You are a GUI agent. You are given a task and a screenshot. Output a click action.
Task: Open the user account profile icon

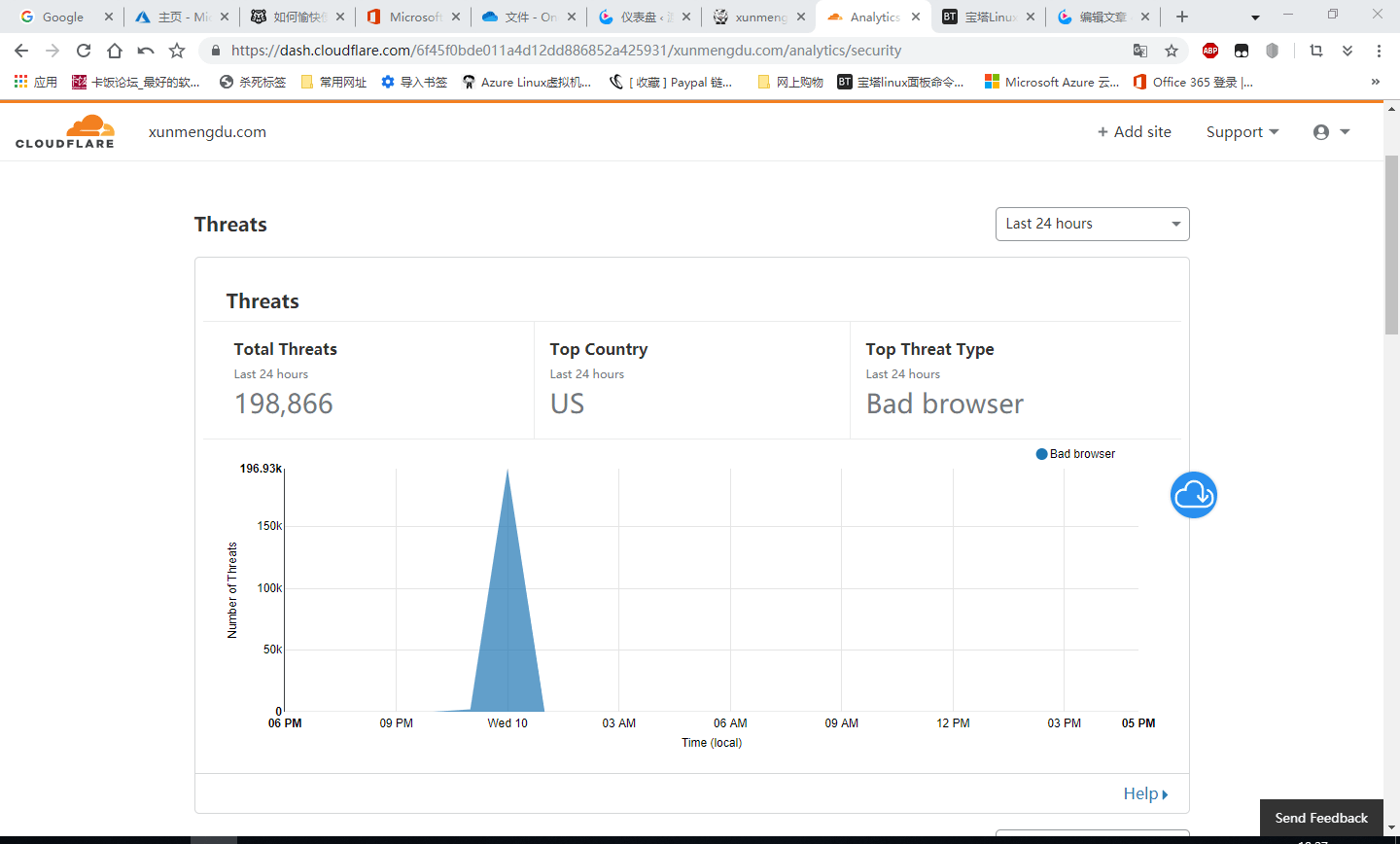1331,132
